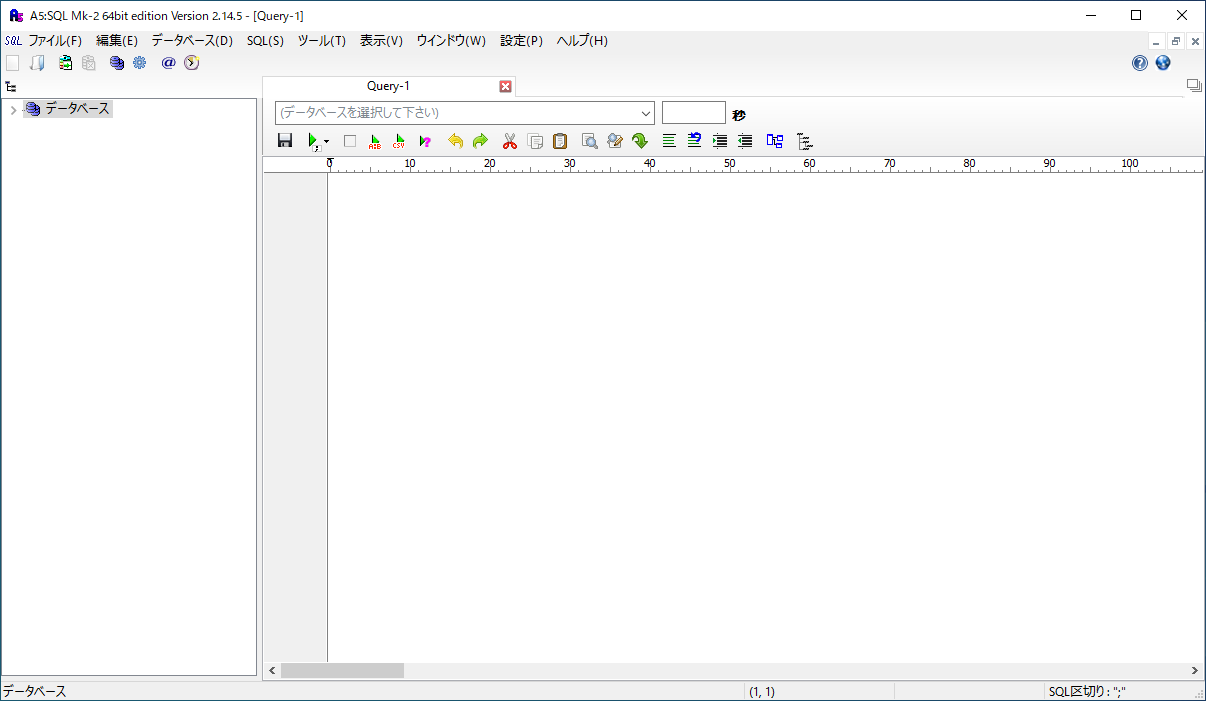Click the magnifier find icon
The height and width of the screenshot is (701, 1206).
590,141
